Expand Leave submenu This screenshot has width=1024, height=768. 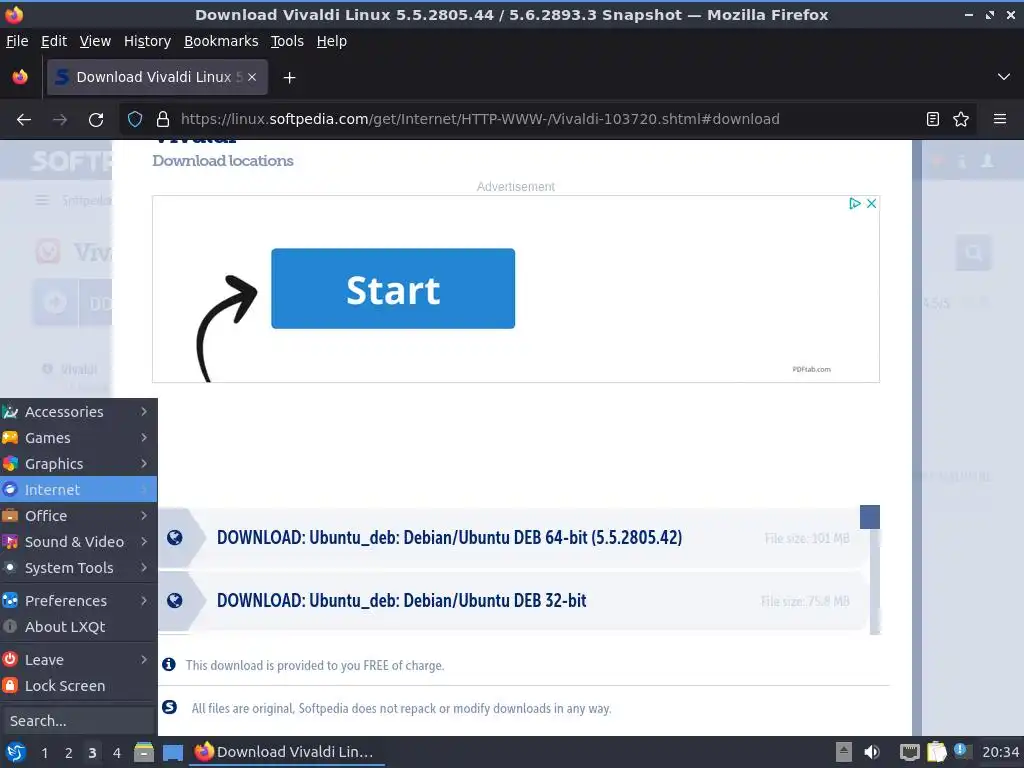[78, 660]
